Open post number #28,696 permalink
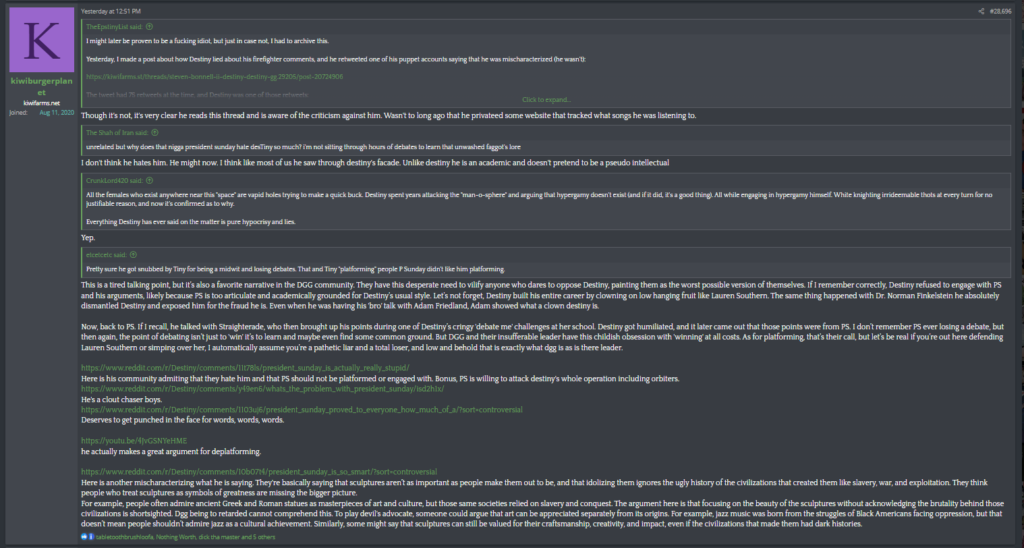Screen dimensions: 1024x548 [x=1000, y=11]
